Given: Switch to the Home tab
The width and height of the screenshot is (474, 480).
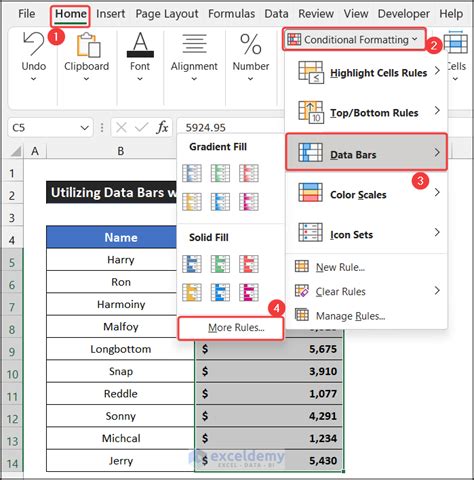Looking at the screenshot, I should pyautogui.click(x=70, y=14).
